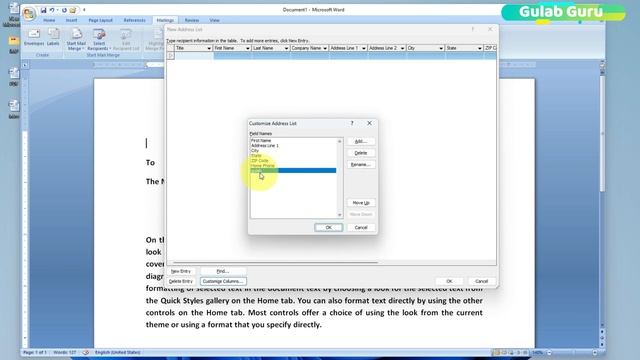Image resolution: width=640 pixels, height=360 pixels.
Task: Click Find... button in New Address List
Action: [x=223, y=271]
